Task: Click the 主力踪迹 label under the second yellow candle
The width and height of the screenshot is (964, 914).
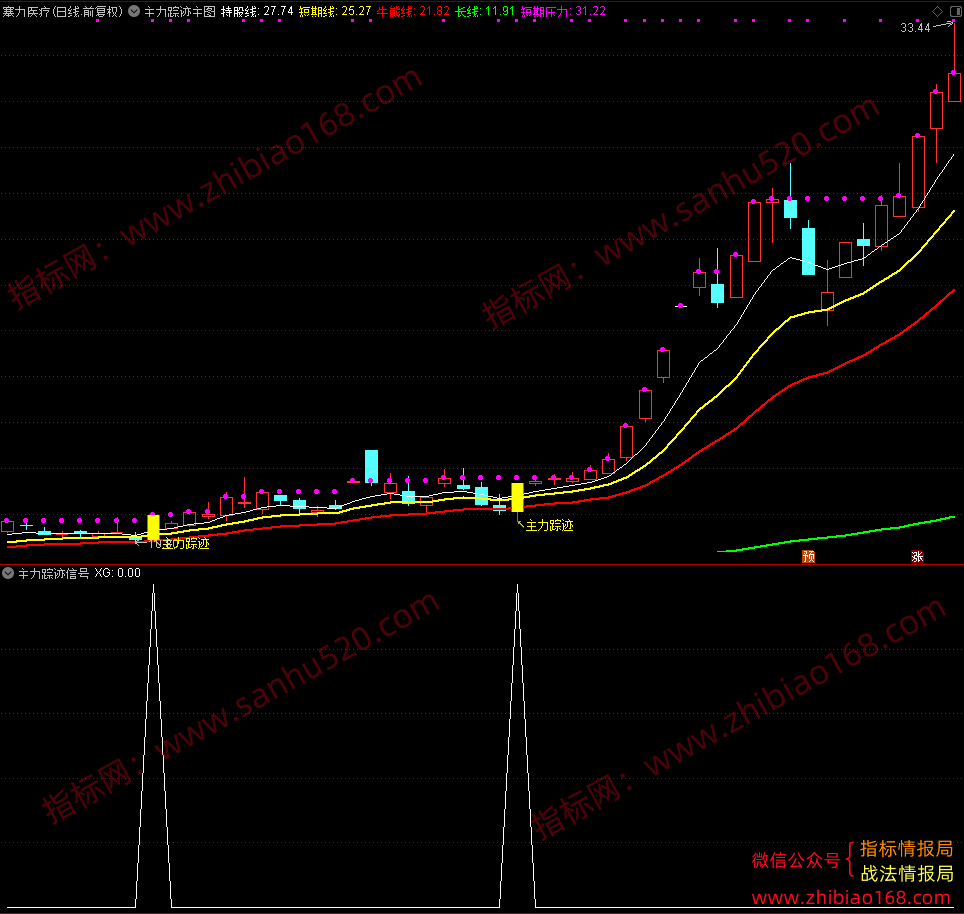Action: [x=550, y=526]
